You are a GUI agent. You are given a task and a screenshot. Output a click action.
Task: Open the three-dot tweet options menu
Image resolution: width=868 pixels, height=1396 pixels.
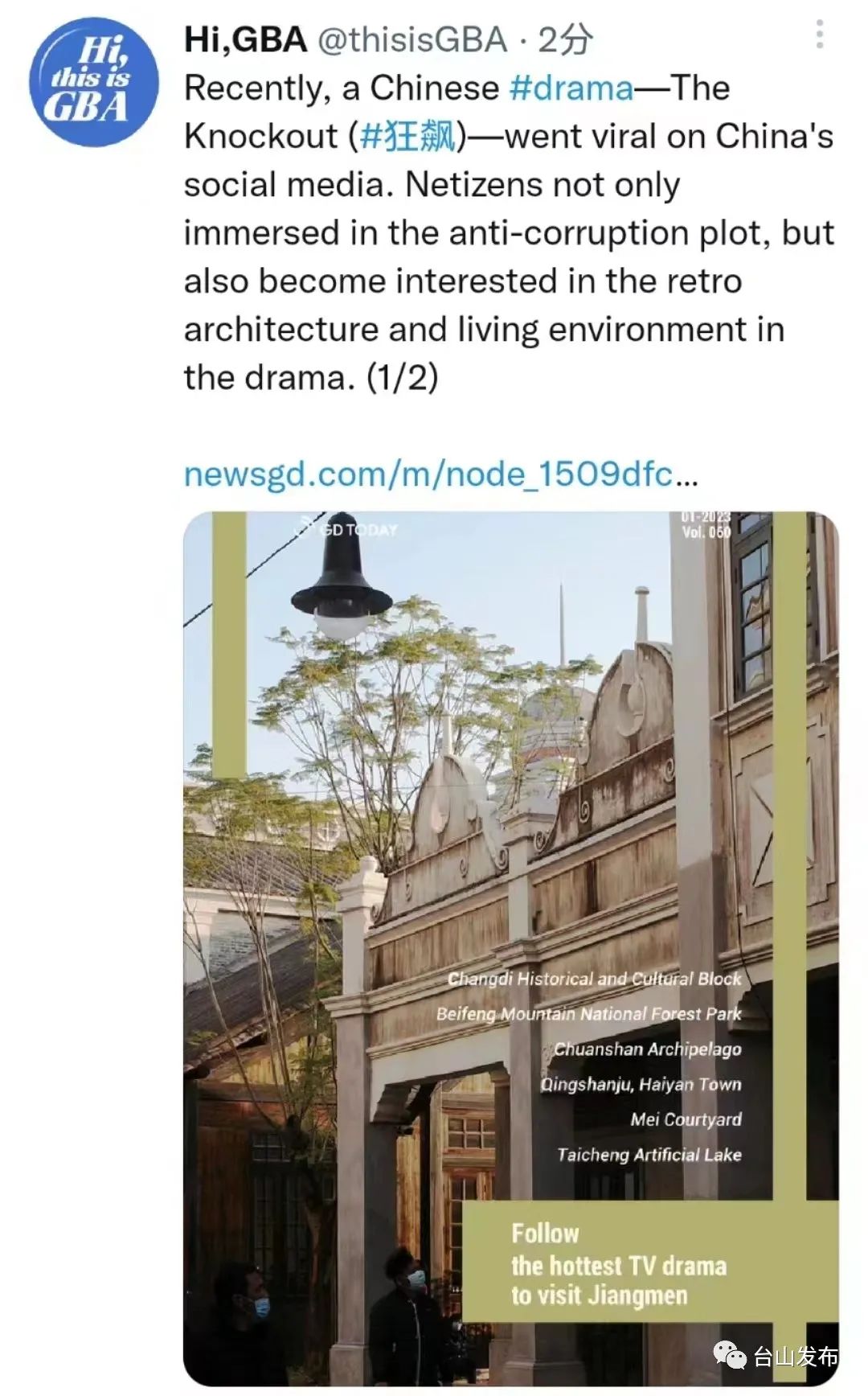pos(819,35)
